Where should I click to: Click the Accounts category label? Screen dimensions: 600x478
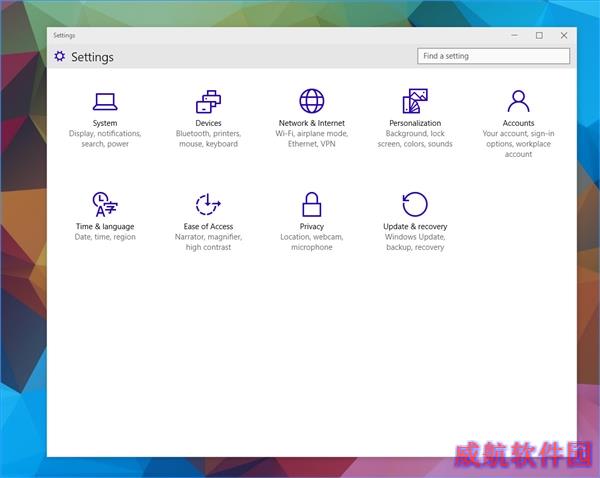click(x=518, y=123)
